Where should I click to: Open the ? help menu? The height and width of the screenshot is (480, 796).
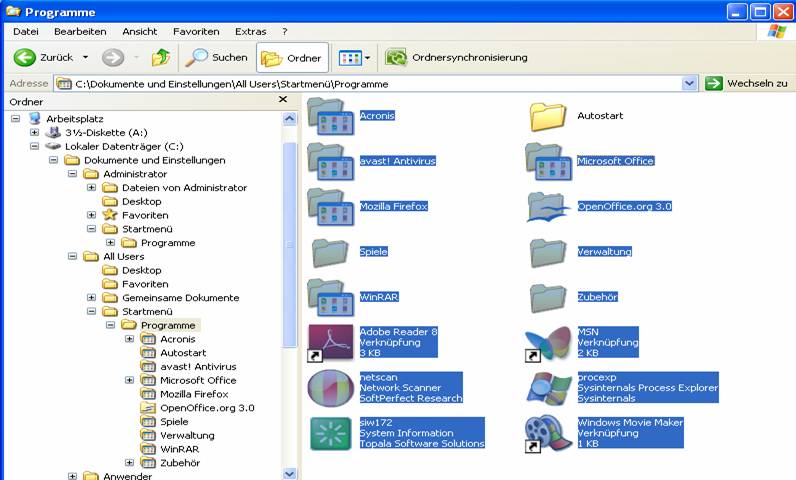click(x=285, y=31)
